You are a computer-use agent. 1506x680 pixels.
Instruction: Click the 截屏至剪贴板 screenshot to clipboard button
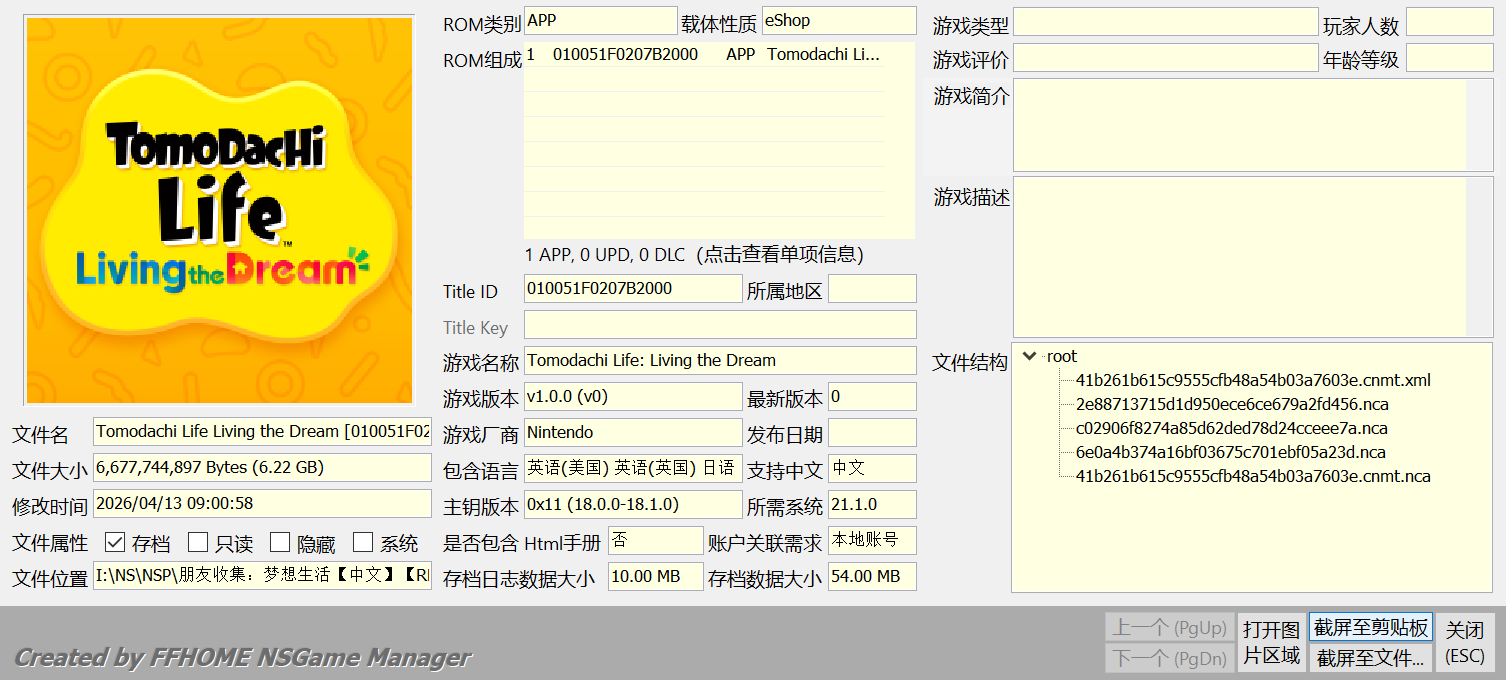pyautogui.click(x=1370, y=628)
